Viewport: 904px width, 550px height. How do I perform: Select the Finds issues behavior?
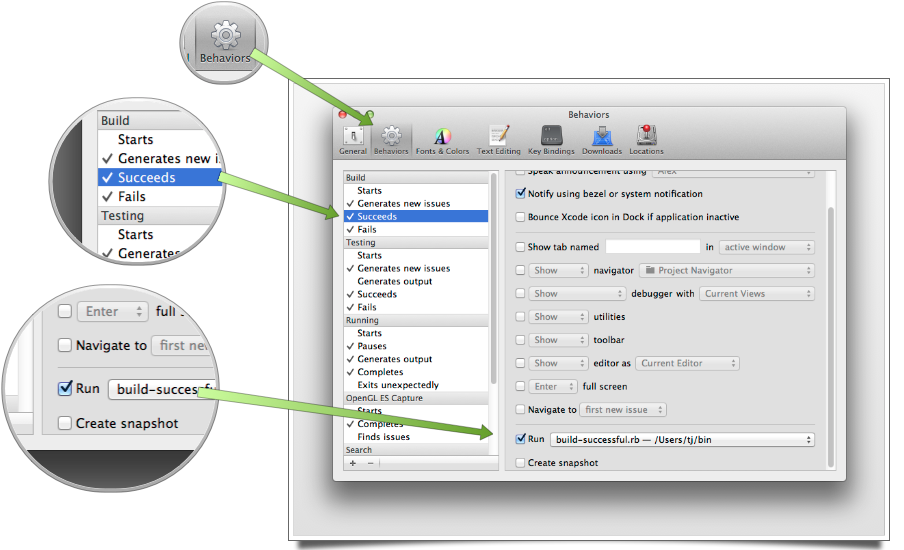tap(416, 437)
